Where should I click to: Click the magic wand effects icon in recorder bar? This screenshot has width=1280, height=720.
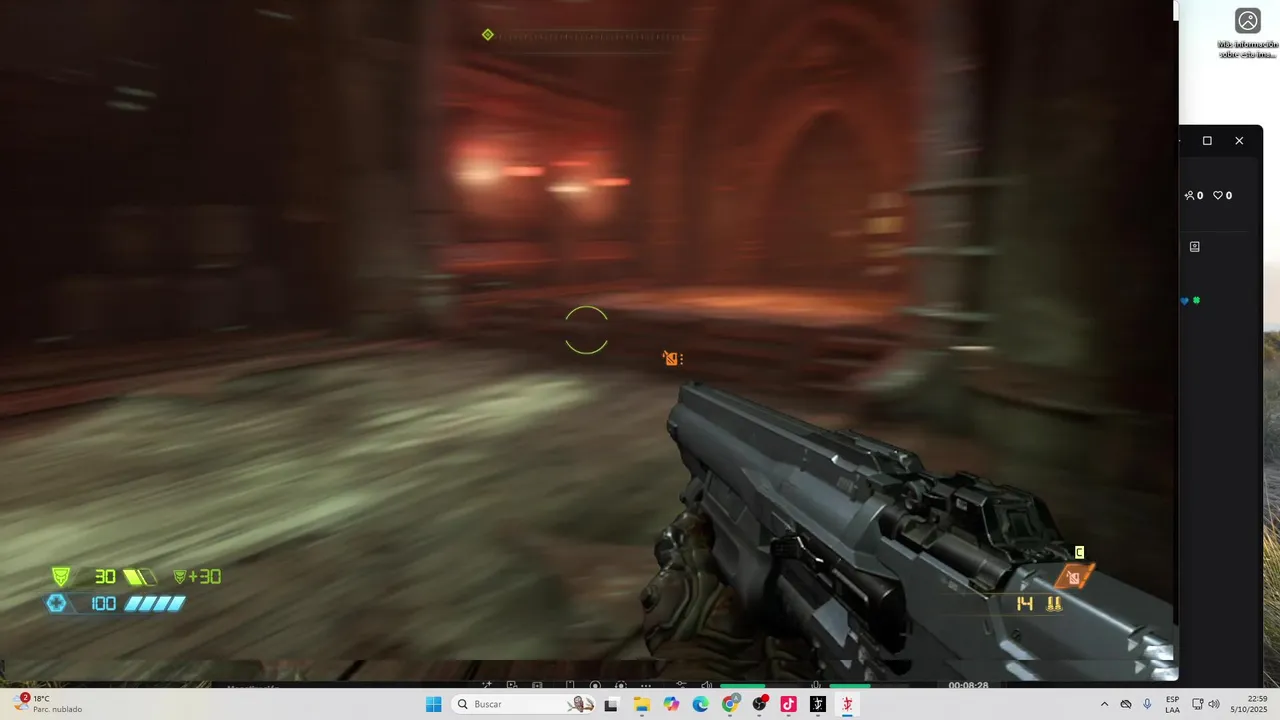click(x=487, y=686)
